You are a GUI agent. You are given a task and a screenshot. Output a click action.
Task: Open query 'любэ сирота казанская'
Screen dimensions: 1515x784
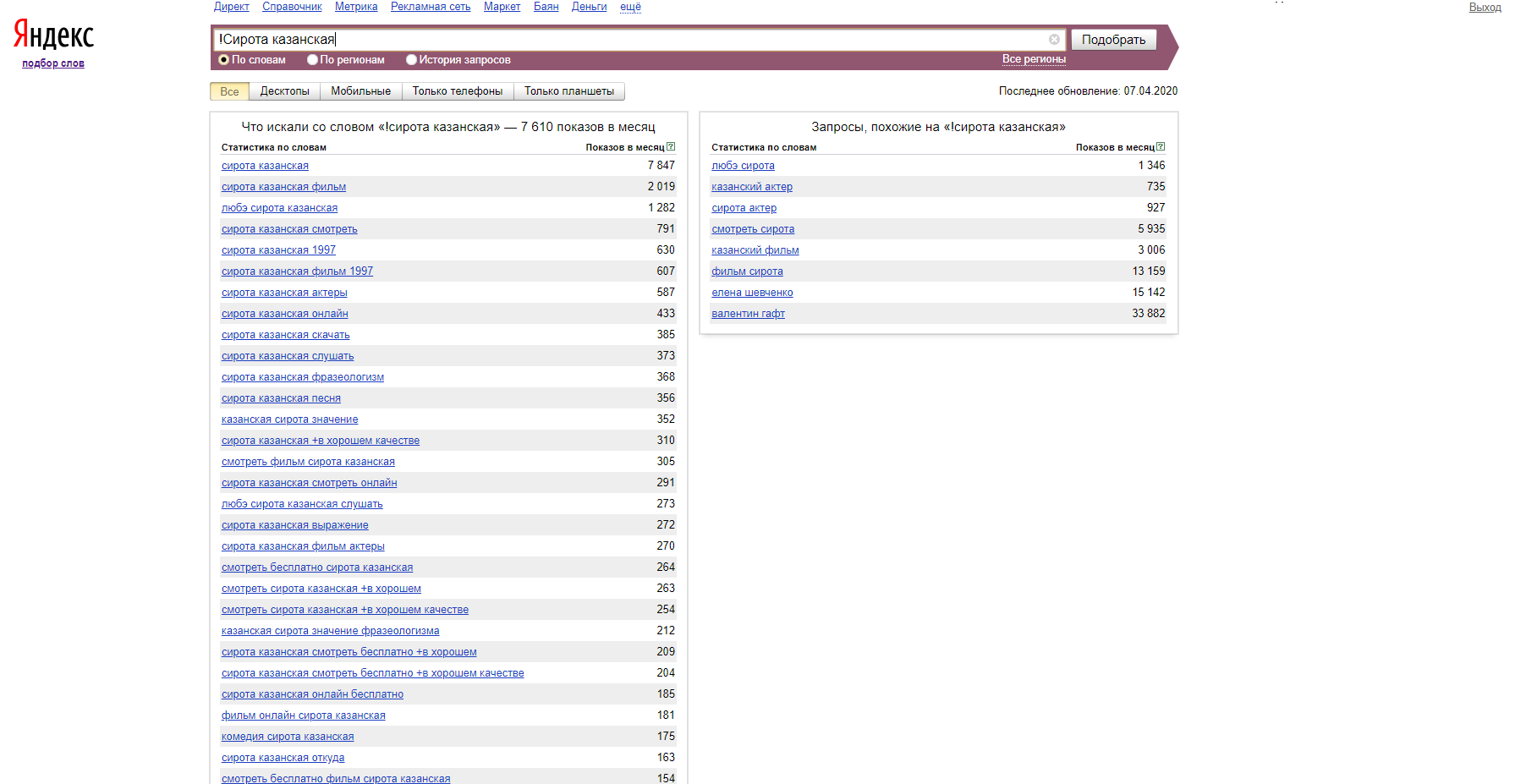pos(279,208)
